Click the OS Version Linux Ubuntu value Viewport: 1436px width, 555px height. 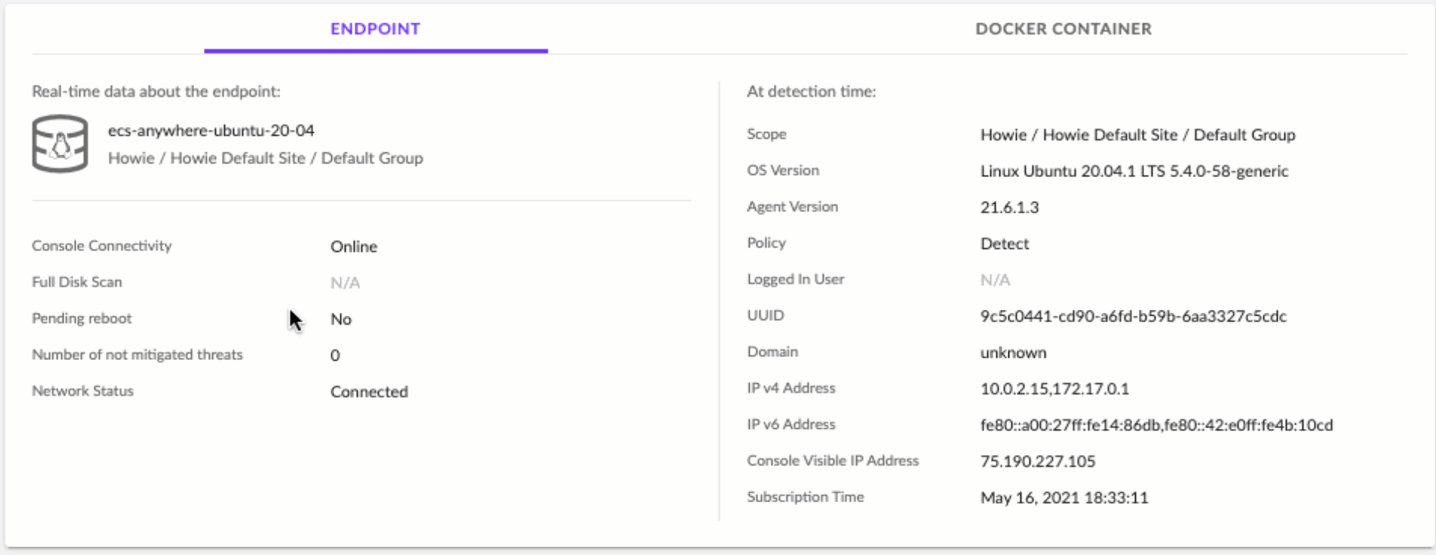(1134, 171)
